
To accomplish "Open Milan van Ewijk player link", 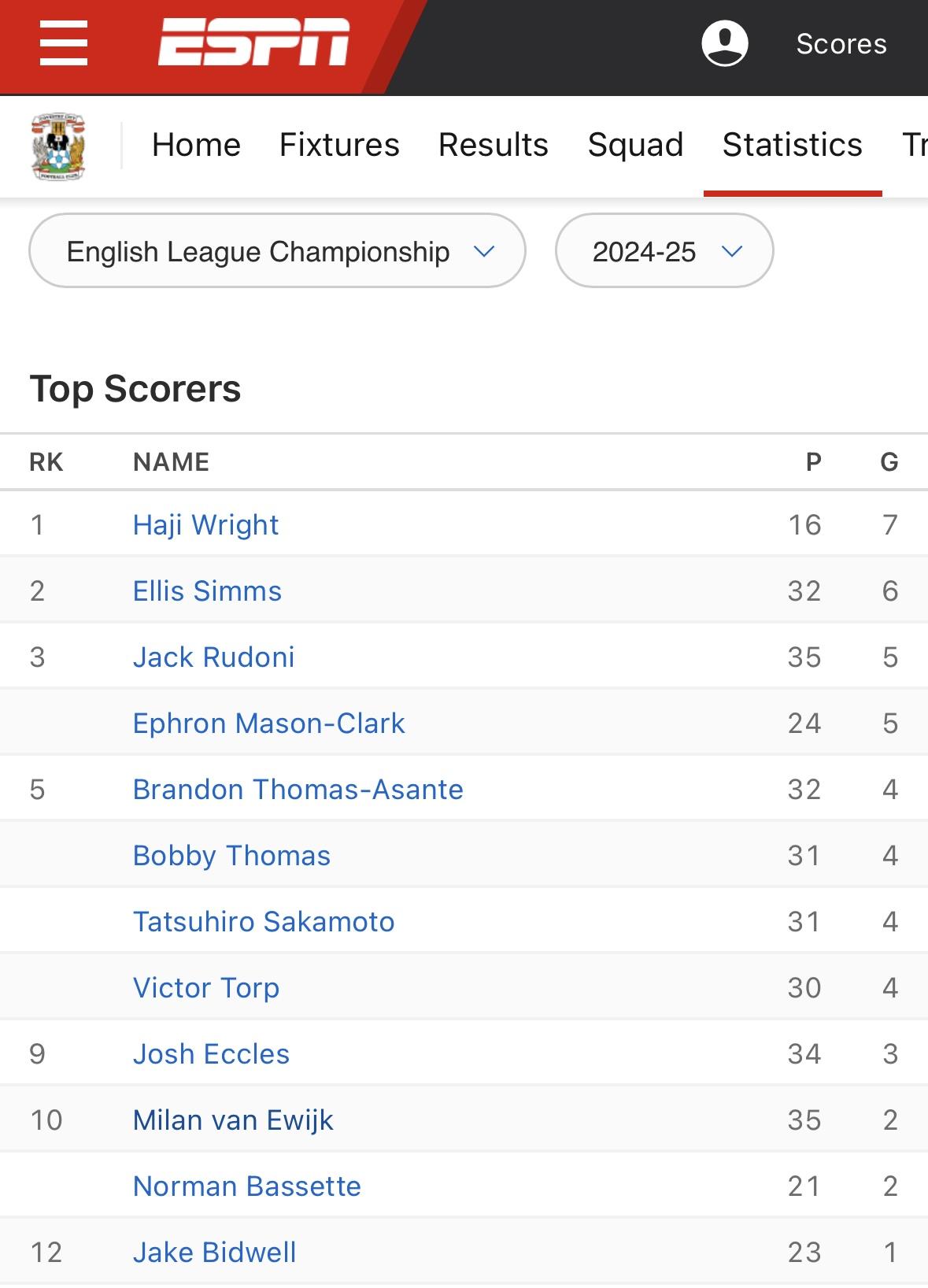I will click(x=233, y=1120).
